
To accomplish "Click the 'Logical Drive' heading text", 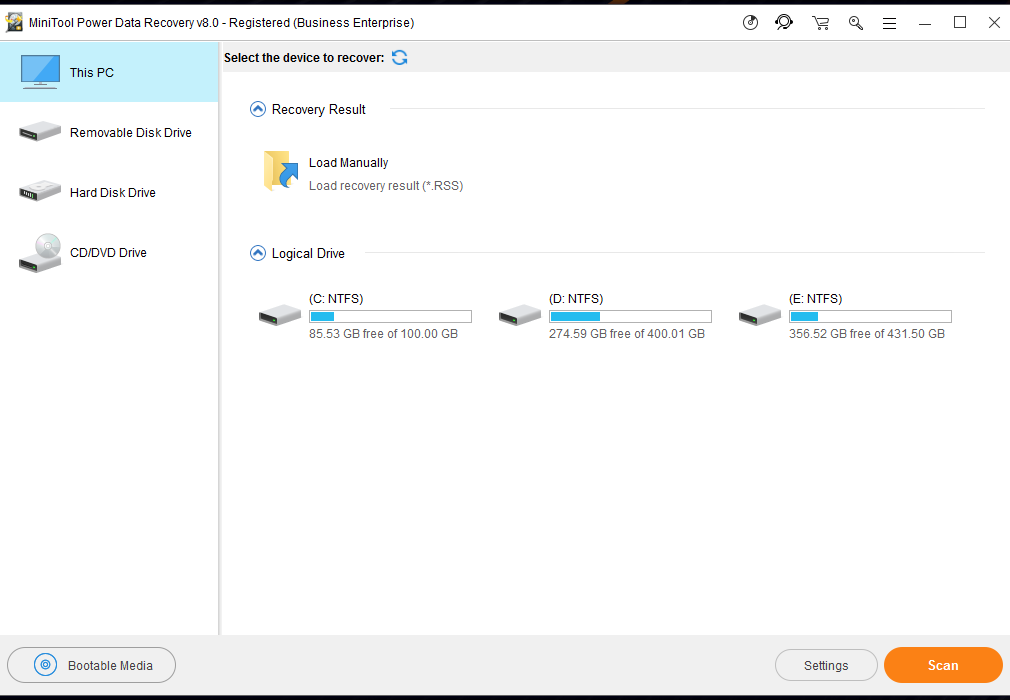I will (308, 254).
